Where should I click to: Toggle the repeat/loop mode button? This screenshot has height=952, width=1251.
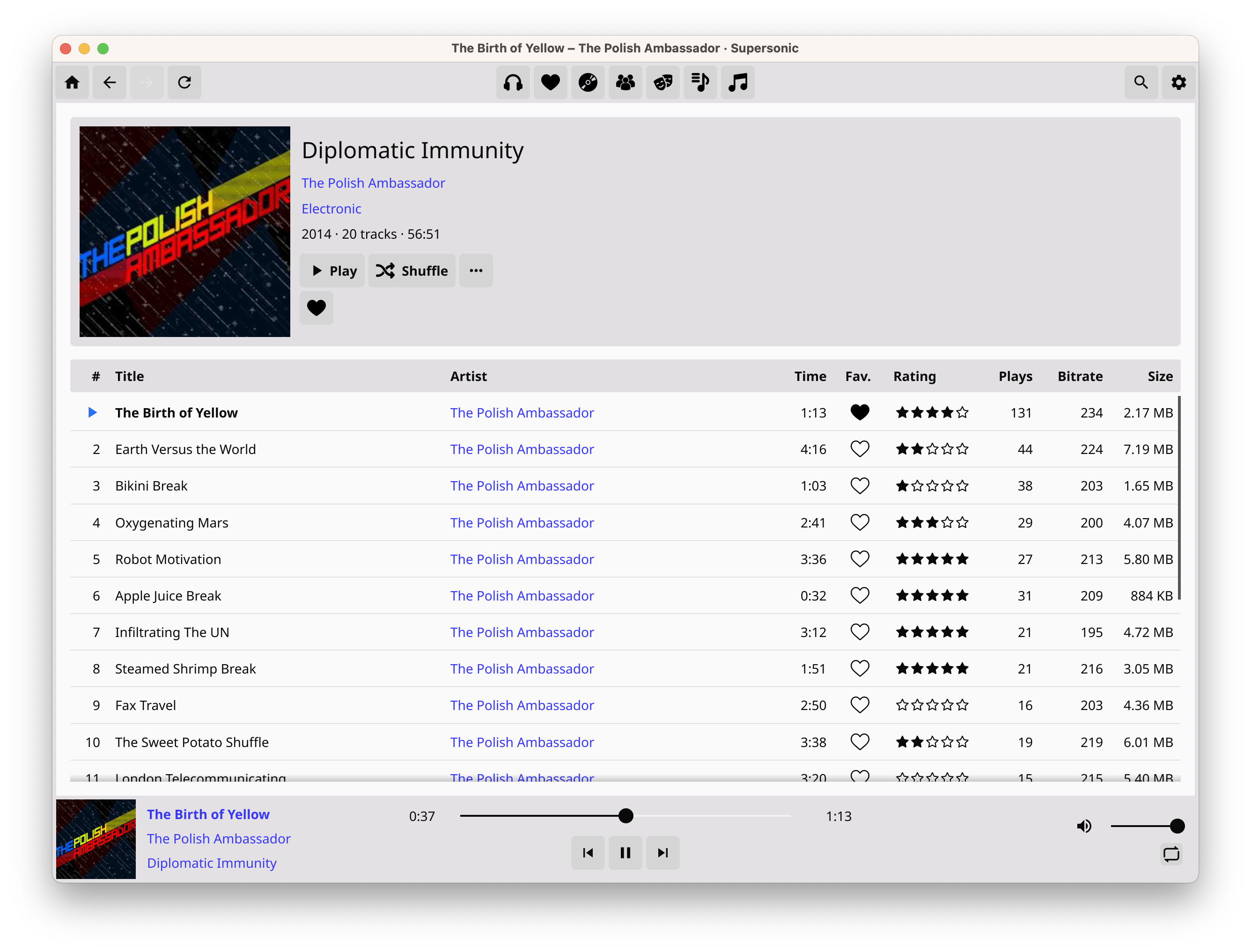coord(1170,853)
